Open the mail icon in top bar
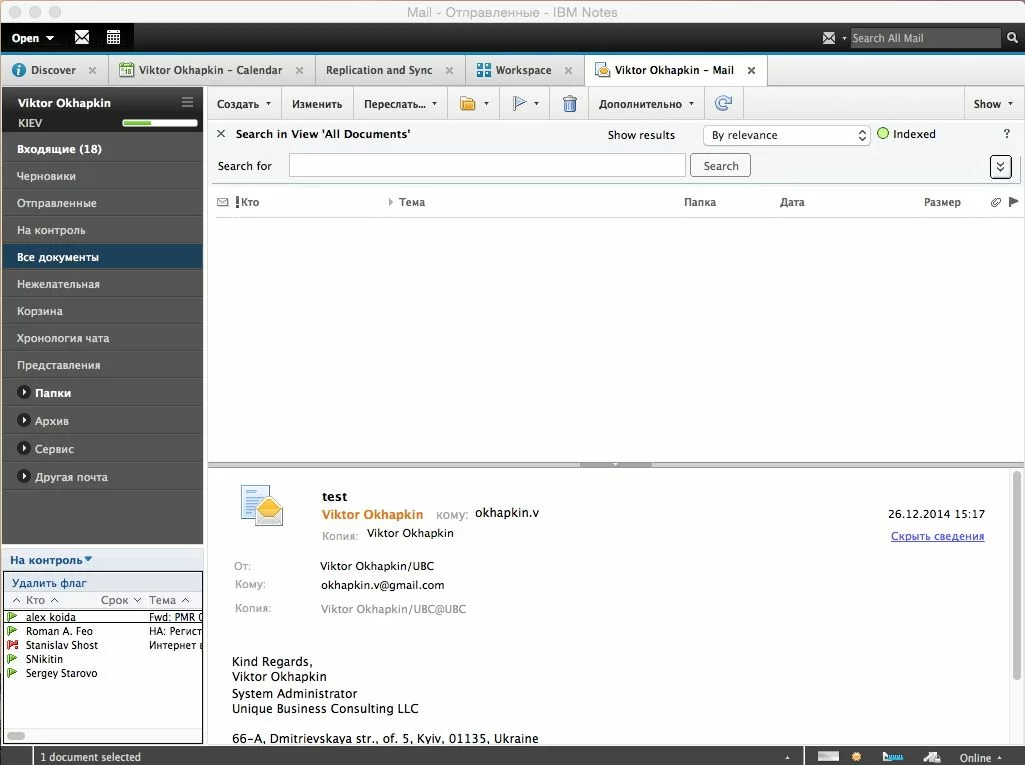The height and width of the screenshot is (765, 1025). click(x=82, y=38)
